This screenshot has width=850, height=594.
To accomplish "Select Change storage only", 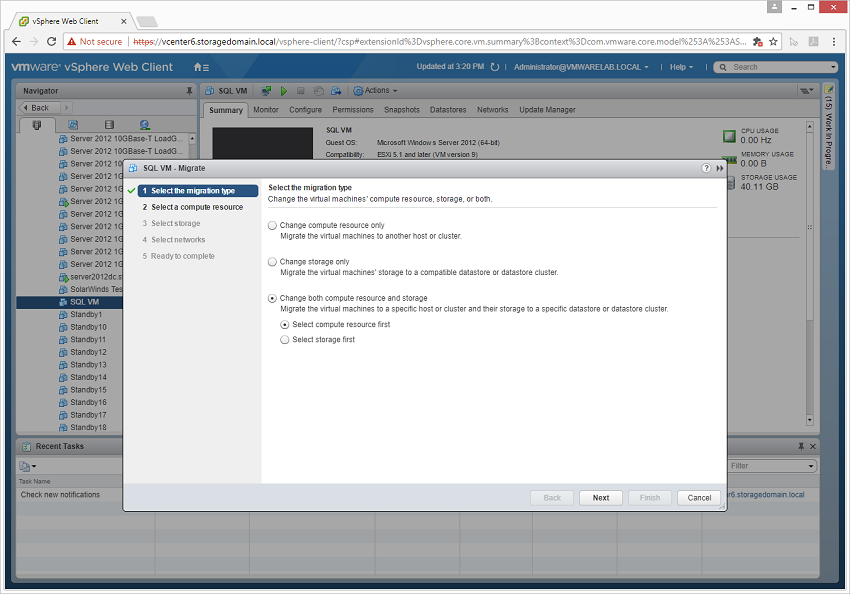I will pos(272,262).
